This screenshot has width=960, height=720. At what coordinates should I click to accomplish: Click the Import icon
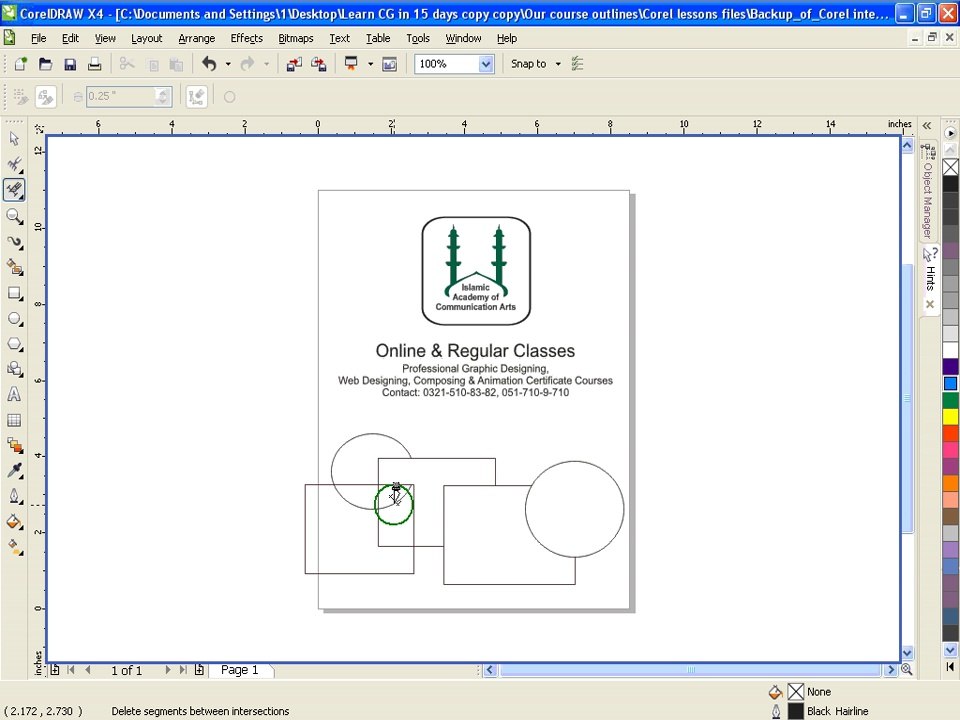(294, 64)
